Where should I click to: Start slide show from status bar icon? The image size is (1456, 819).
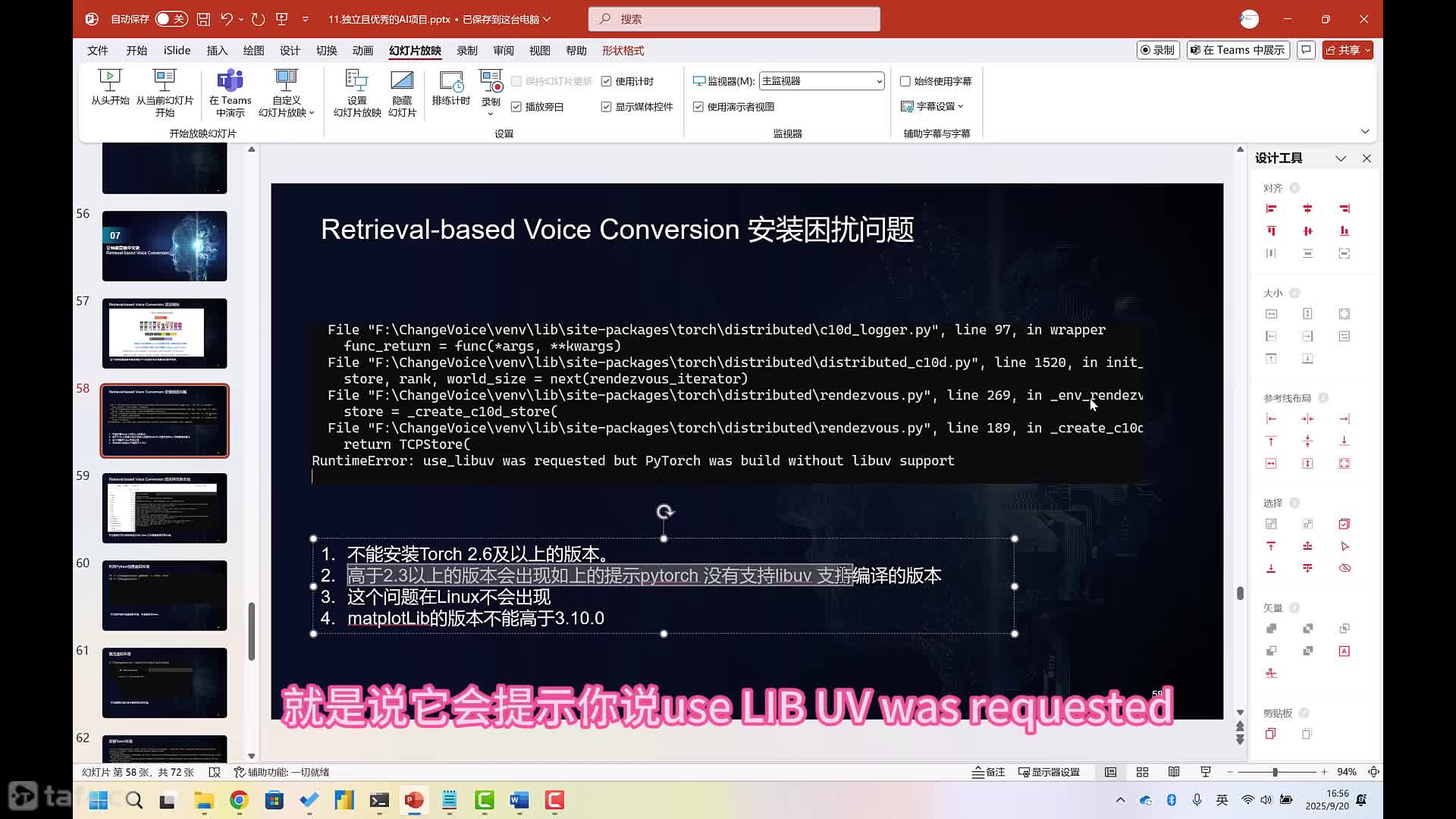[x=1206, y=772]
